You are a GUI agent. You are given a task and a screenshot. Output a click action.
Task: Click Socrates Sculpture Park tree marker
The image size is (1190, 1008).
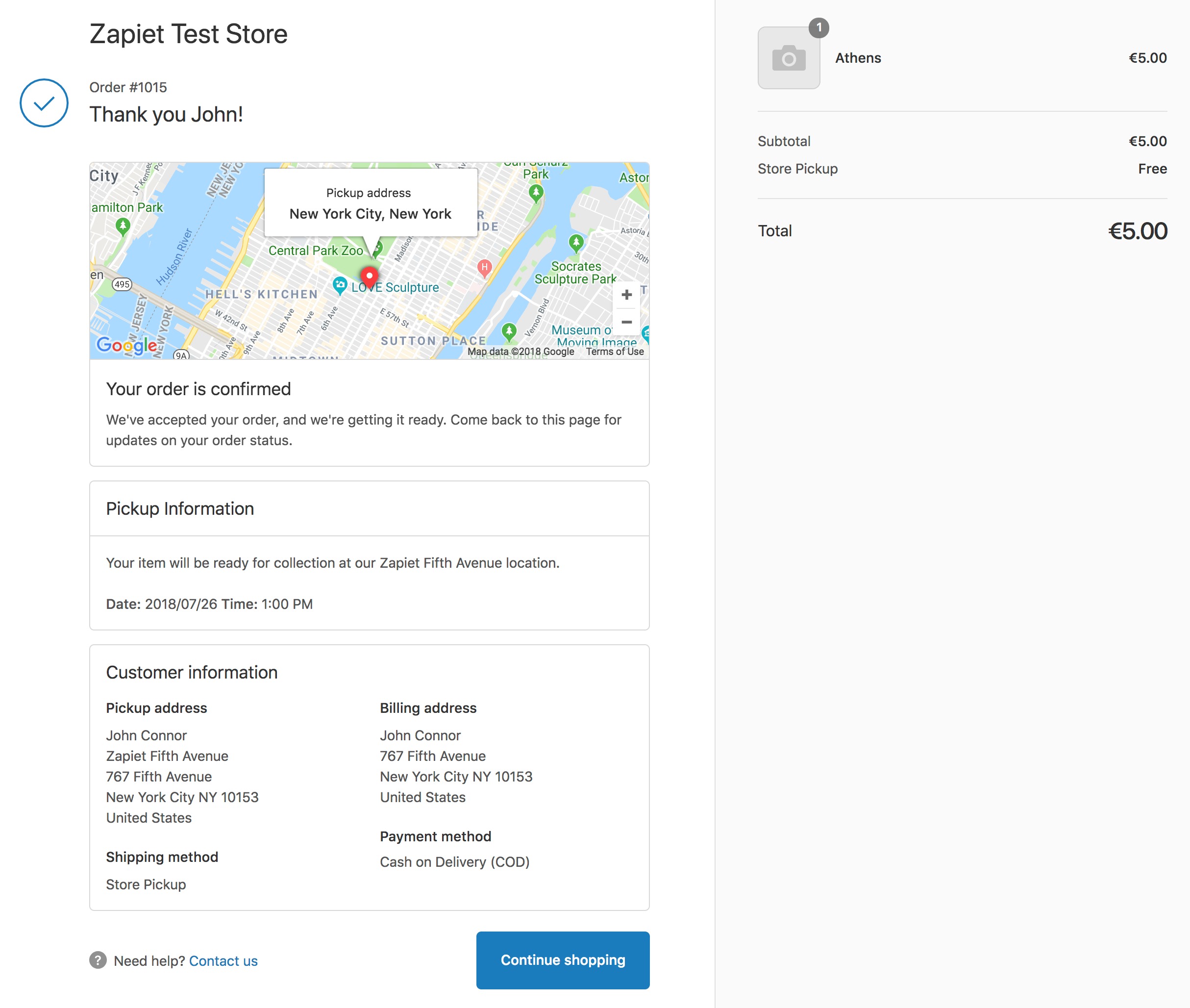576,243
